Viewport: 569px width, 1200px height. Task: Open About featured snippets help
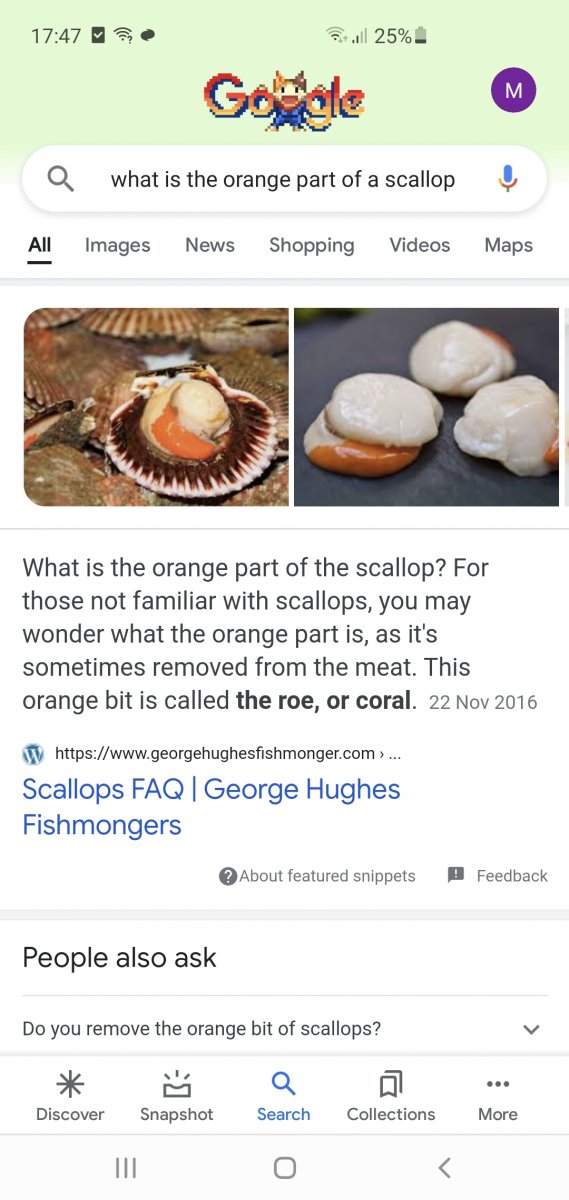click(x=317, y=876)
